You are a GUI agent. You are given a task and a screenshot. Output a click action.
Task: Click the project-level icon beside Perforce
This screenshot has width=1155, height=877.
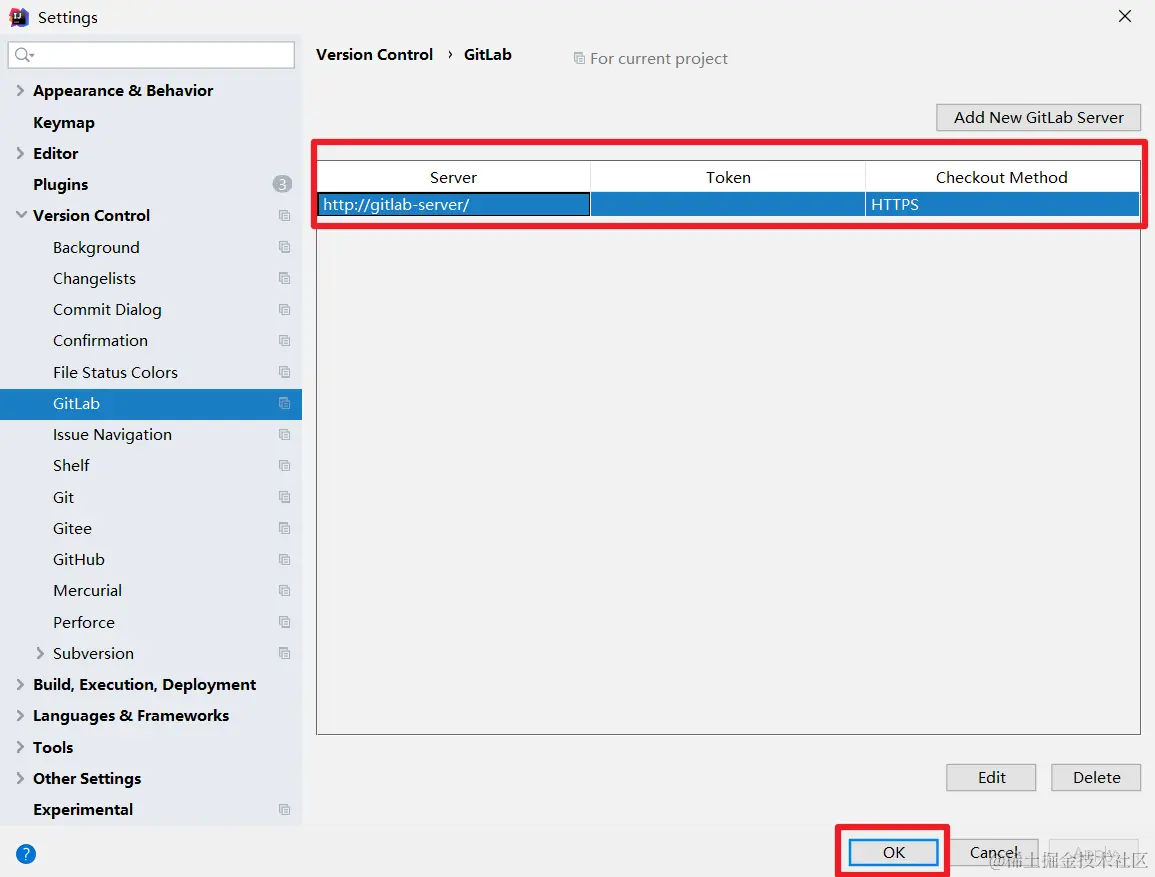[284, 622]
